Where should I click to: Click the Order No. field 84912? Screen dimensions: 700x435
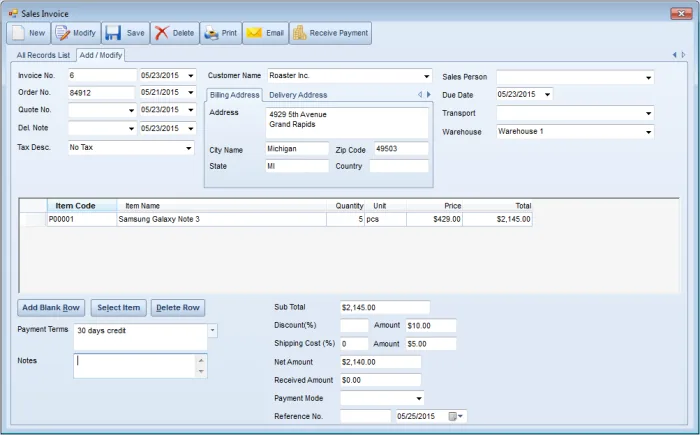(x=101, y=93)
